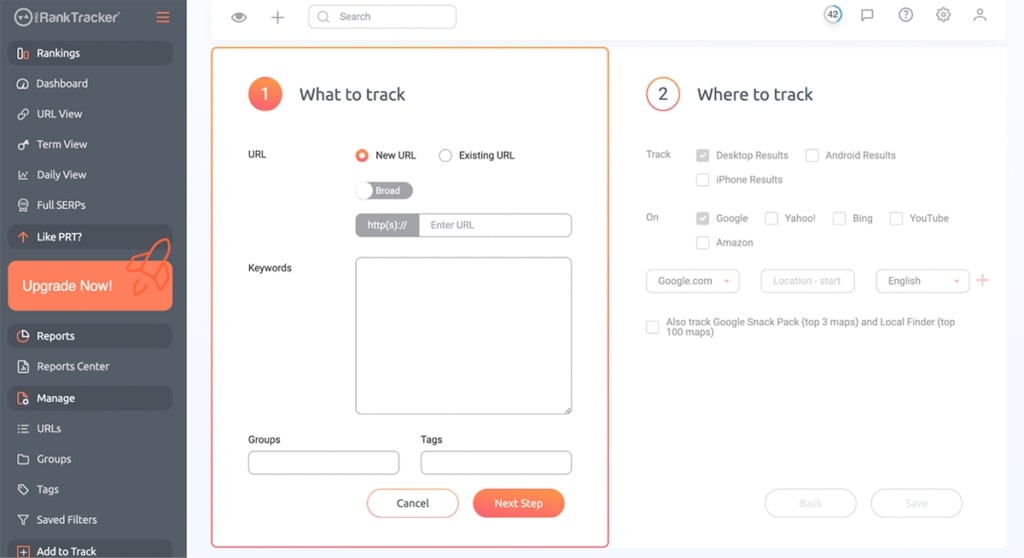
Task: Toggle the Broad match switch
Action: tap(384, 191)
